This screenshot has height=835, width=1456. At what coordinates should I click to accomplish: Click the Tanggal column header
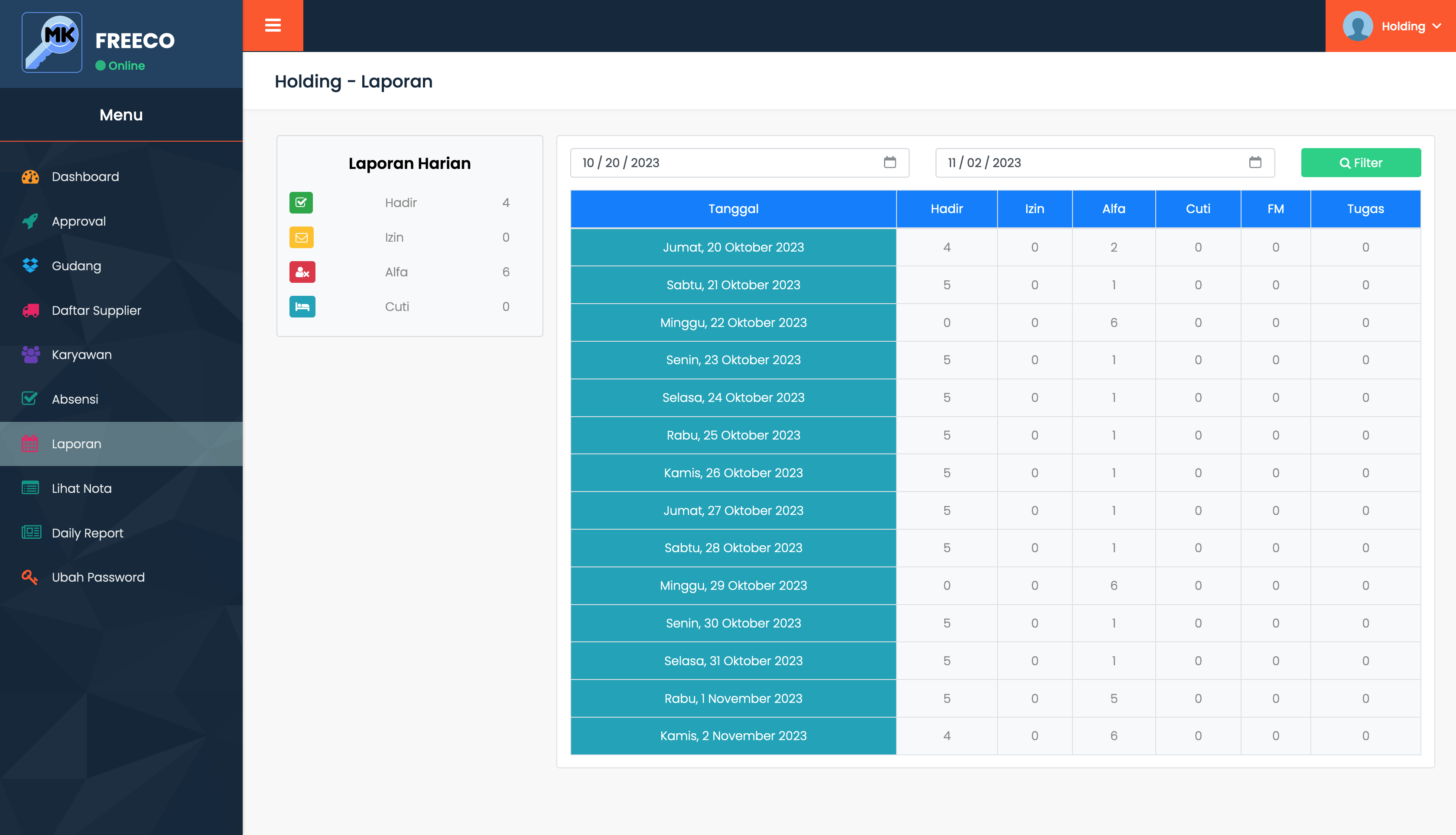tap(733, 209)
